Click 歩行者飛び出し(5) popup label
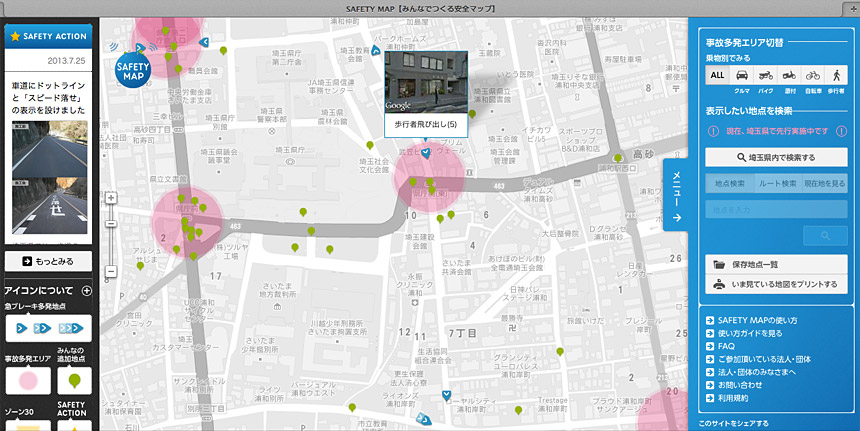This screenshot has height=431, width=860. pyautogui.click(x=426, y=124)
